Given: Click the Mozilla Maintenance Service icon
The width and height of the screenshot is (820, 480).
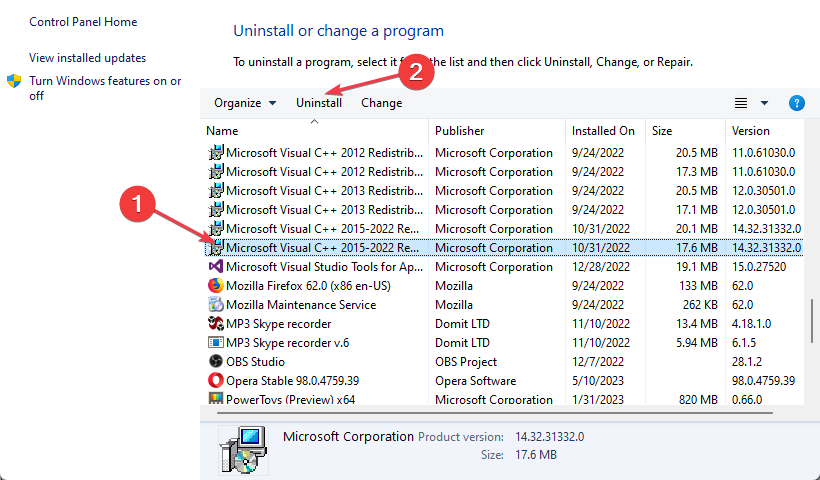Looking at the screenshot, I should [215, 304].
